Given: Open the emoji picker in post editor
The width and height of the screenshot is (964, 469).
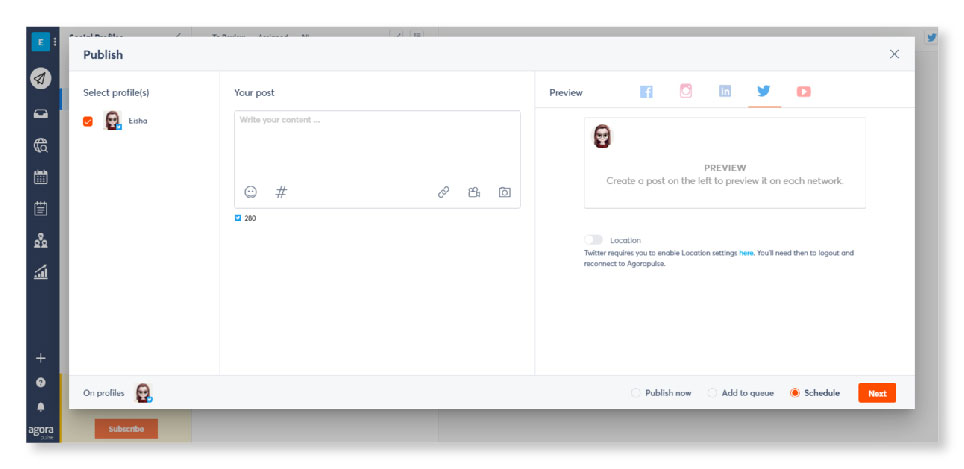Looking at the screenshot, I should point(250,192).
